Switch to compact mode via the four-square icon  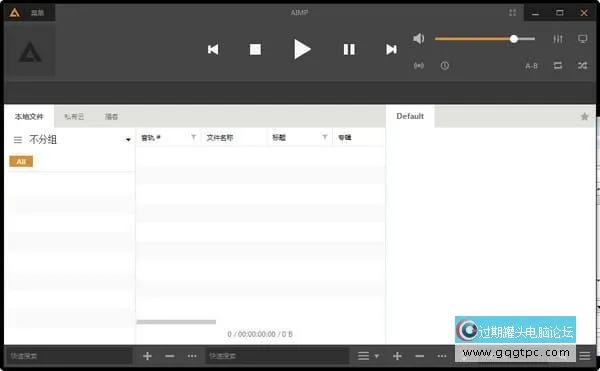coord(512,13)
